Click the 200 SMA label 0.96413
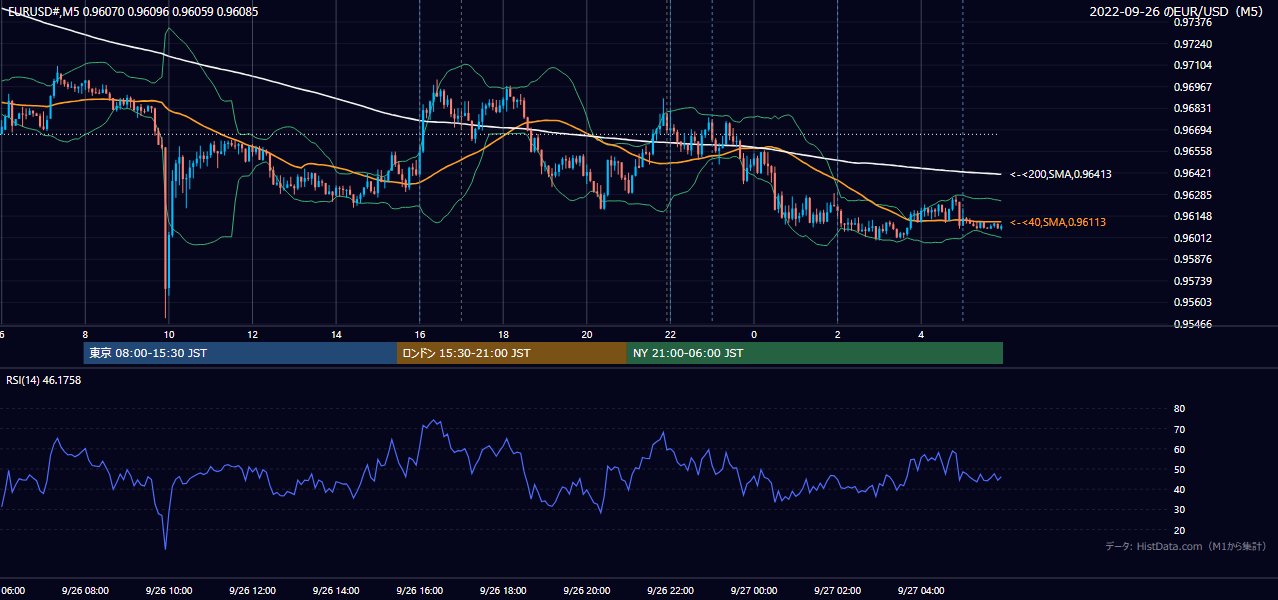 [1061, 174]
